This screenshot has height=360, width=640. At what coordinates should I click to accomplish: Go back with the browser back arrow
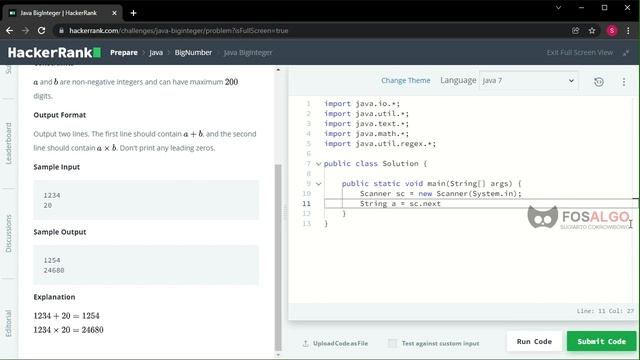point(9,31)
